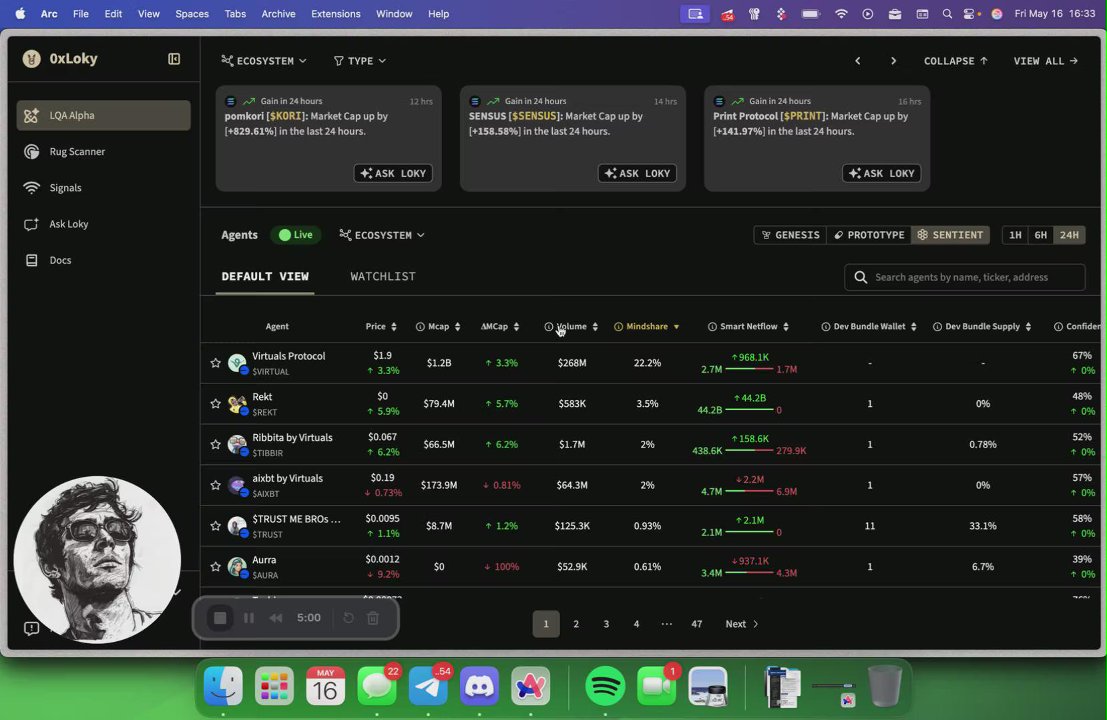
Task: Star Aurra agent to watchlist
Action: tap(215, 567)
